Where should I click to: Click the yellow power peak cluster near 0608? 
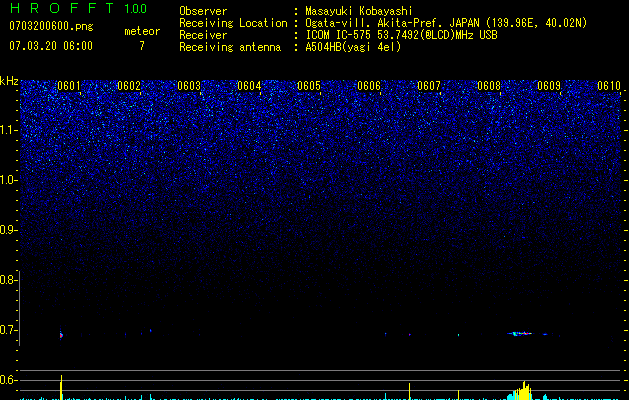tap(523, 391)
